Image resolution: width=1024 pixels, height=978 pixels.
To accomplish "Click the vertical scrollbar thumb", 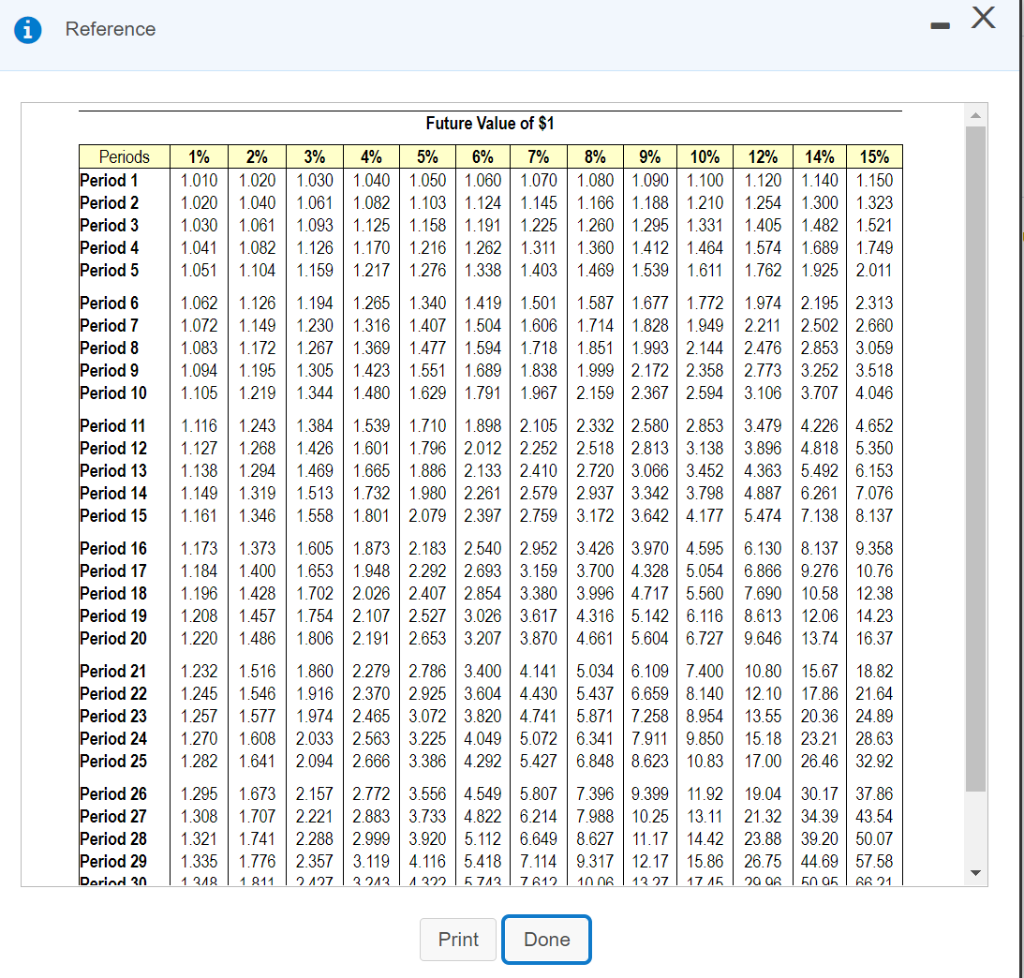I will [x=976, y=458].
